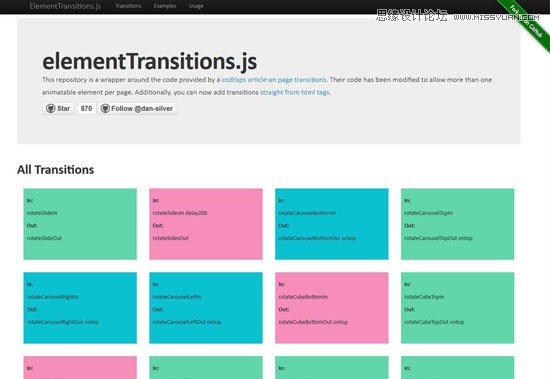Open the Usage nav item
This screenshot has height=379, width=550.
pos(196,6)
